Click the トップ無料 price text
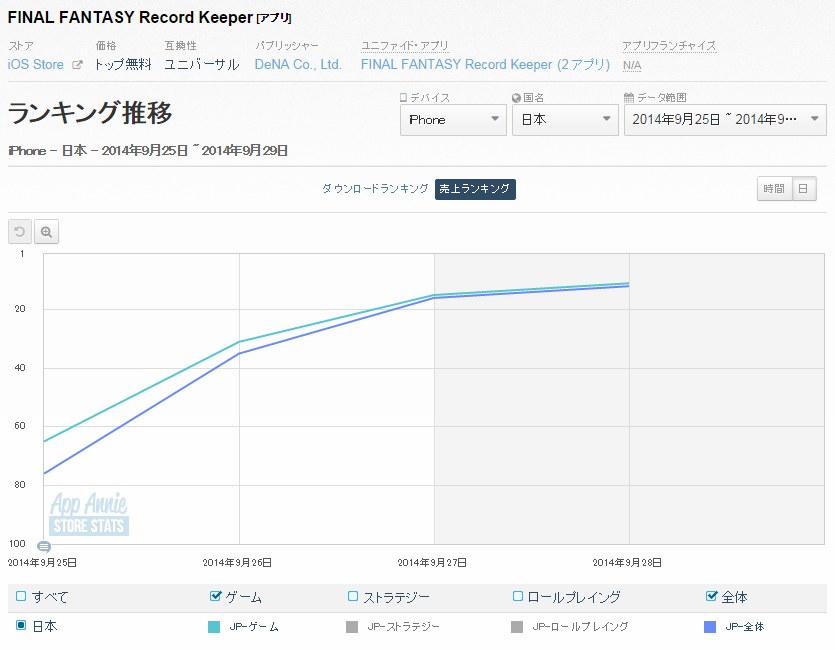Image resolution: width=835 pixels, height=650 pixels. pos(123,64)
